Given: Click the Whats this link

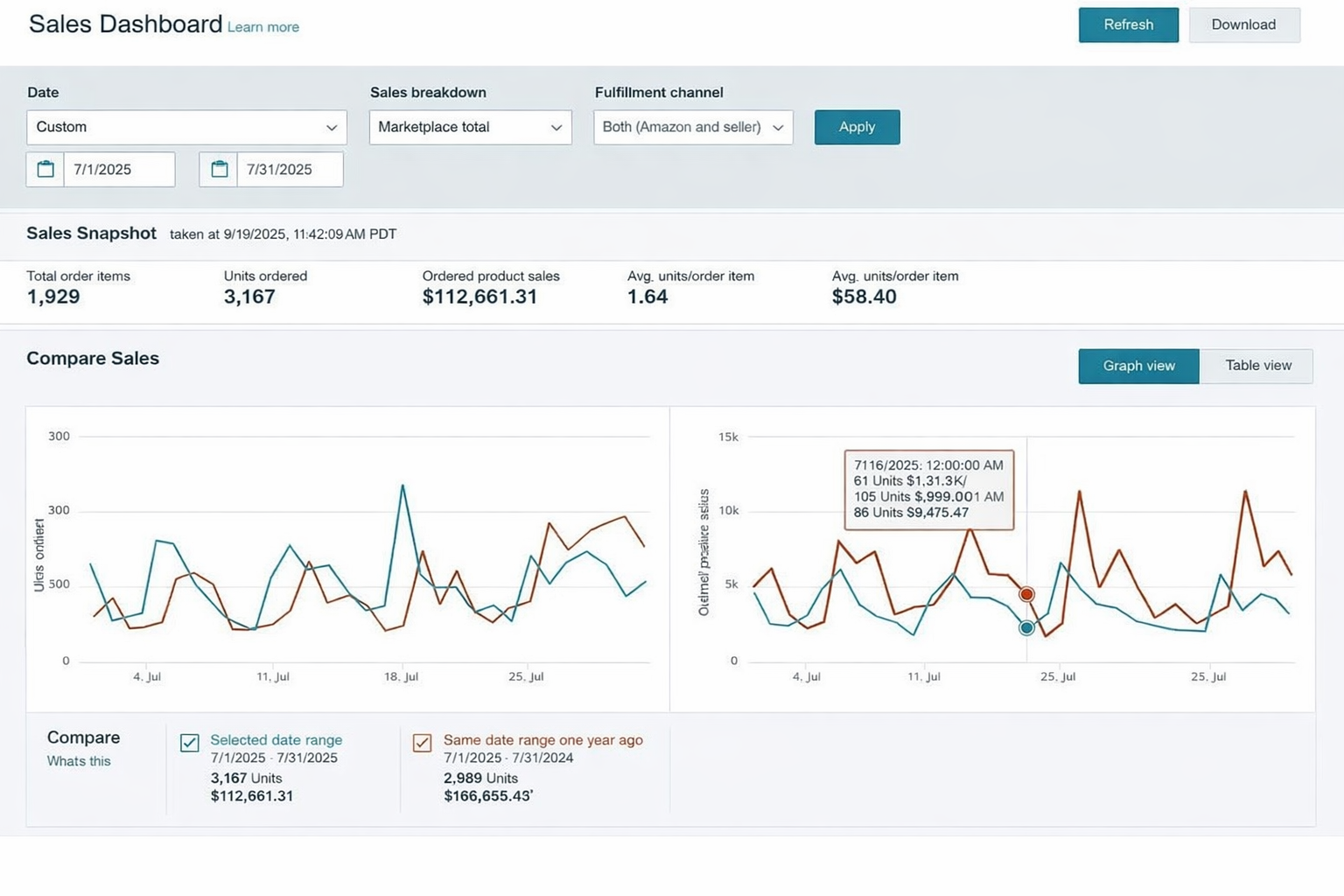Looking at the screenshot, I should pos(79,761).
